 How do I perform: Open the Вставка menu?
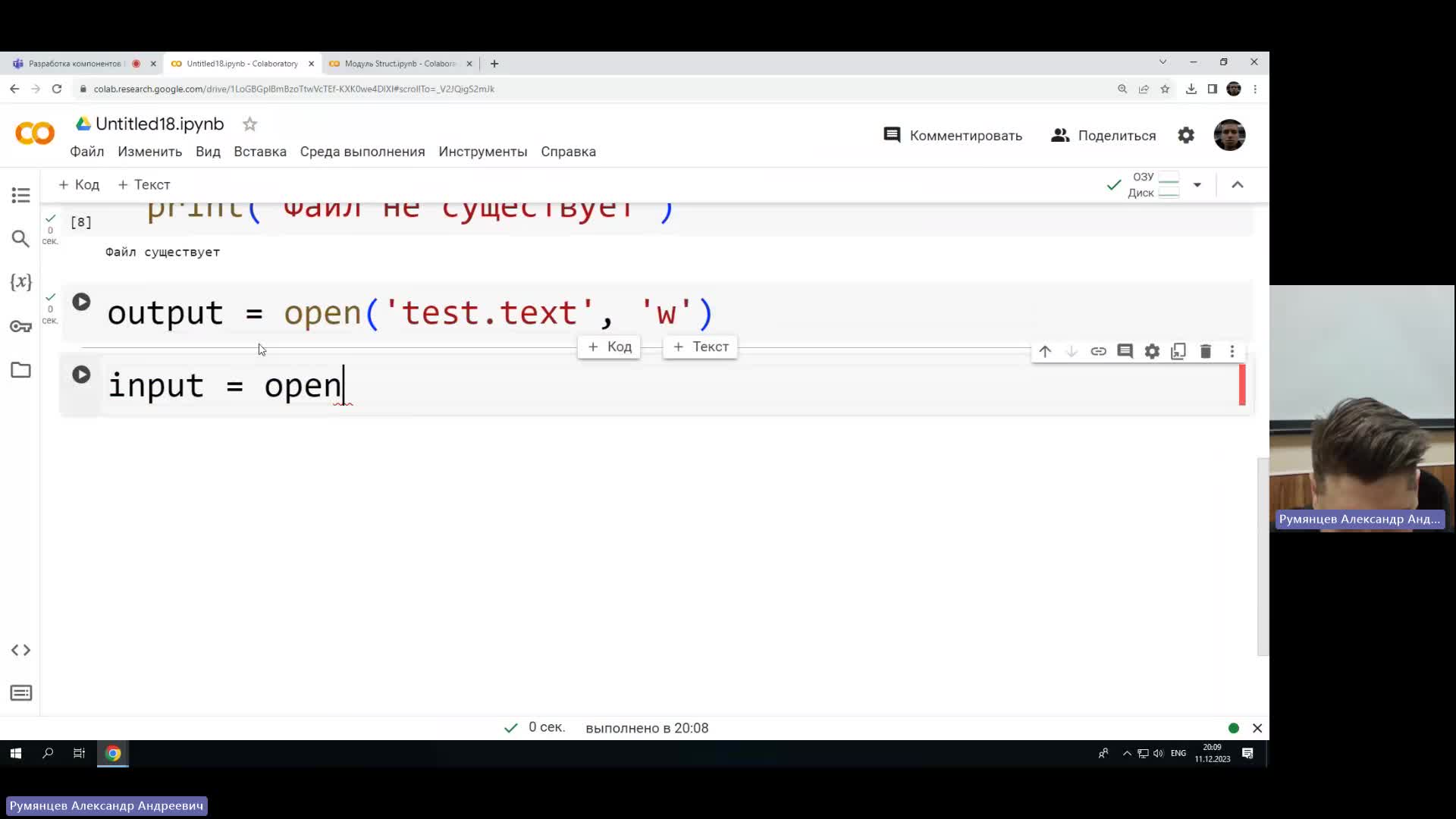click(260, 152)
